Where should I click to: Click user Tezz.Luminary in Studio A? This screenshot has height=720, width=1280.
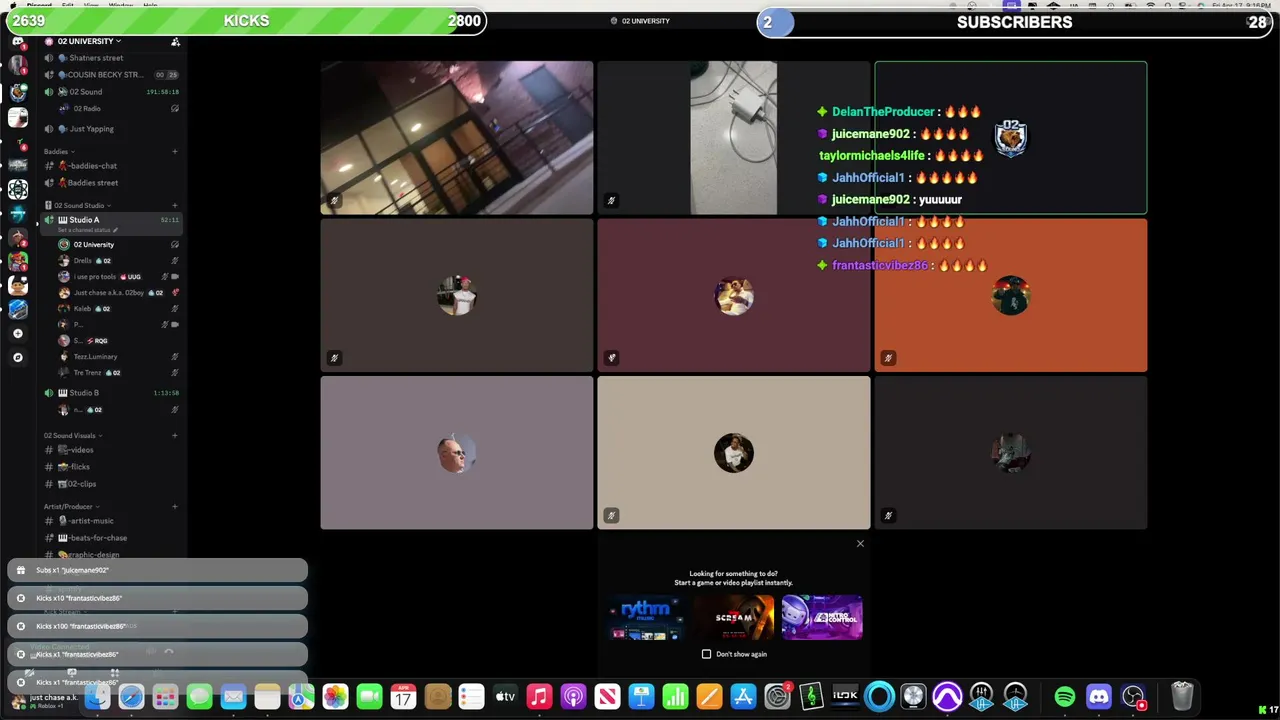point(118,357)
